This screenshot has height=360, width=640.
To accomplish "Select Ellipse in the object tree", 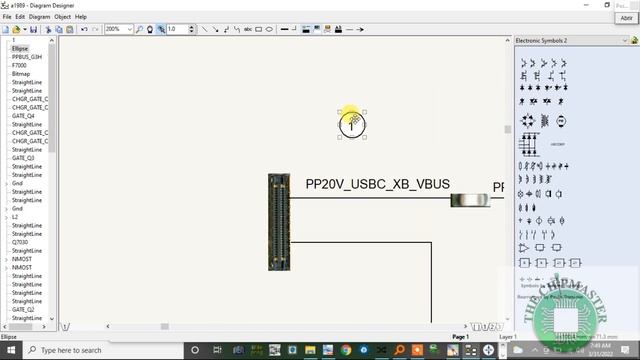I will 20,49.
